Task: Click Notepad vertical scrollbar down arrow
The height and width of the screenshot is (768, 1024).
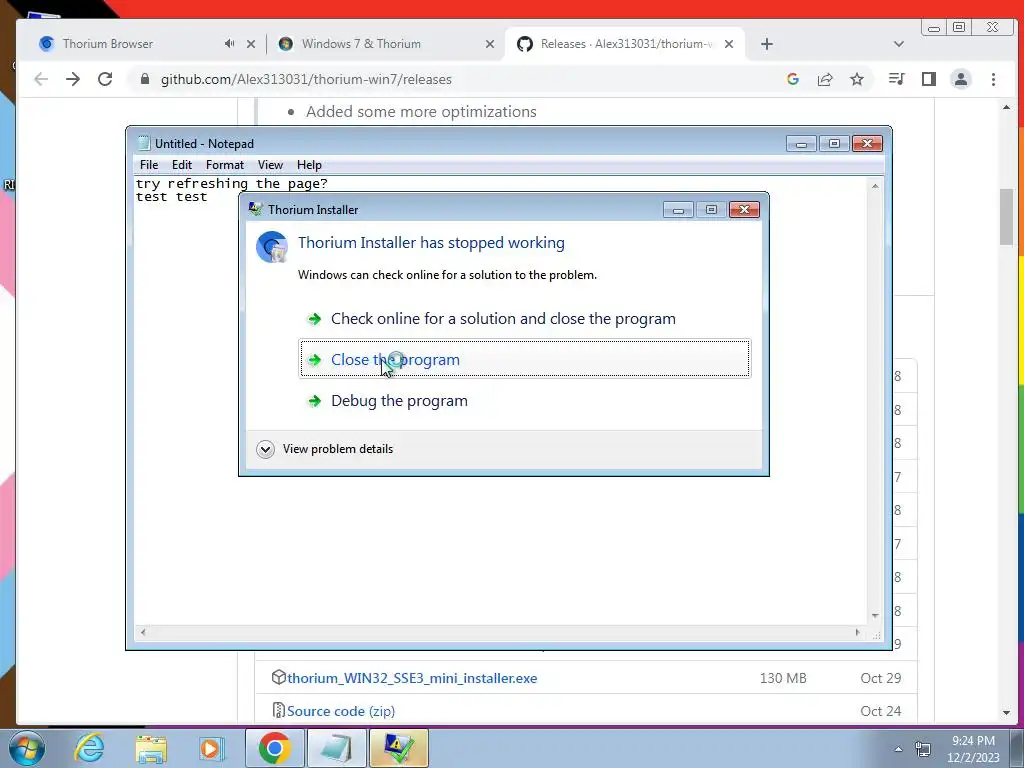Action: point(875,616)
